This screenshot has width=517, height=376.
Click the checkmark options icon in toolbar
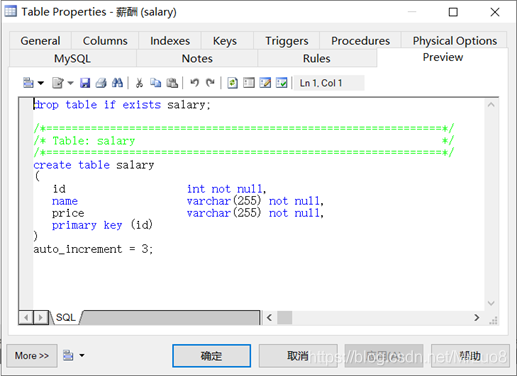[x=282, y=83]
